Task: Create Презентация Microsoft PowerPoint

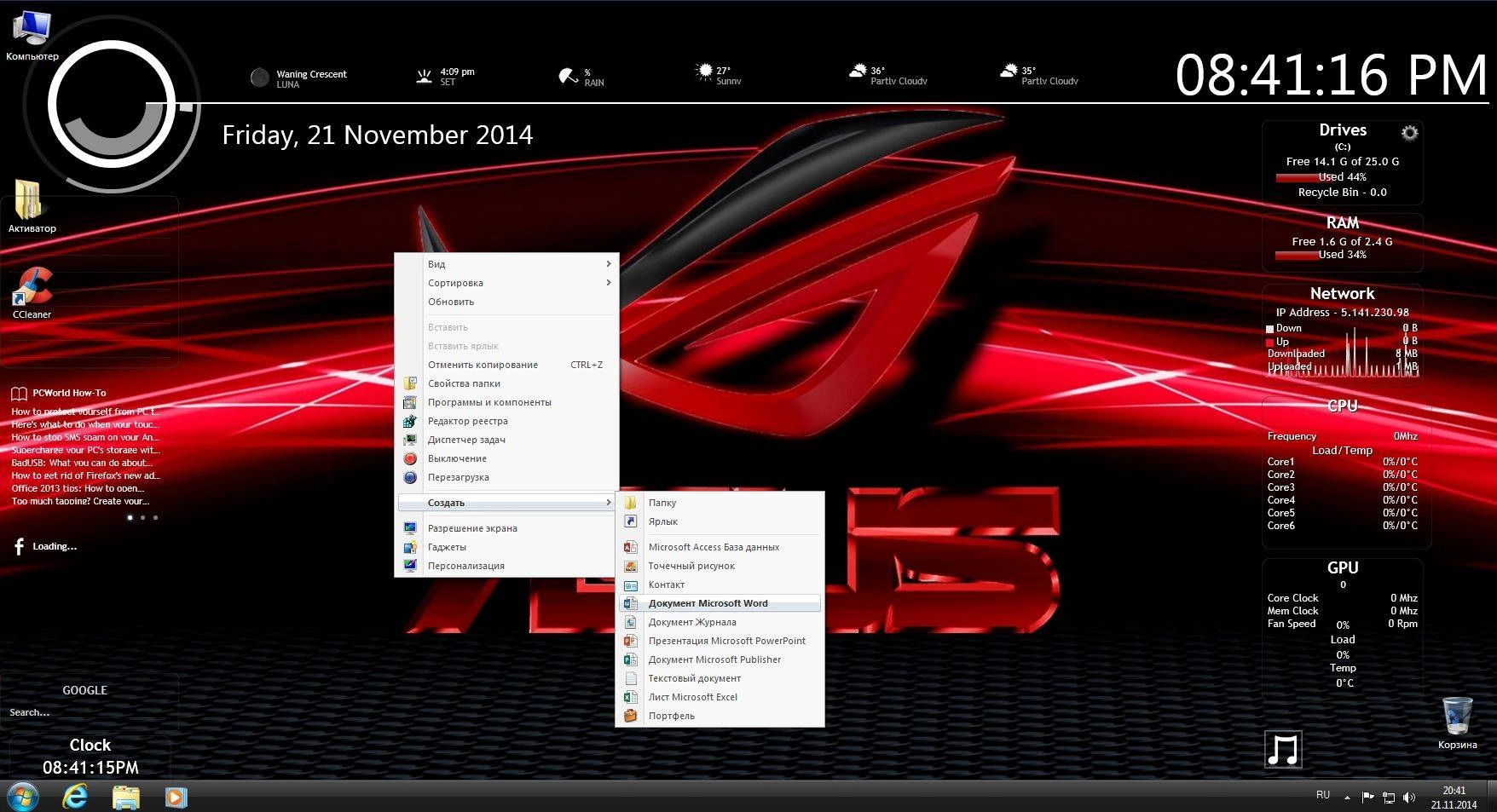Action: [720, 641]
